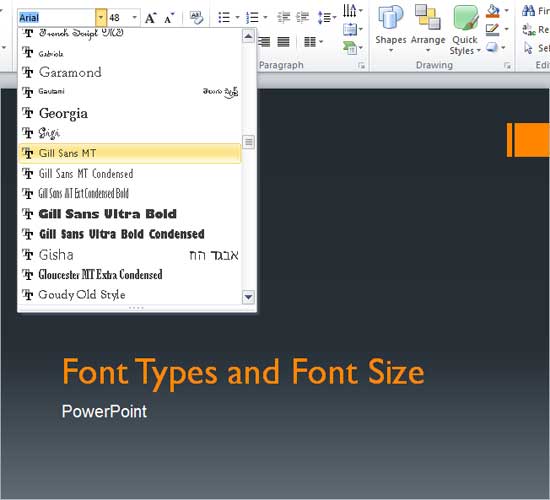Convert text to SmartArt graphic
550x500 pixels.
(353, 47)
